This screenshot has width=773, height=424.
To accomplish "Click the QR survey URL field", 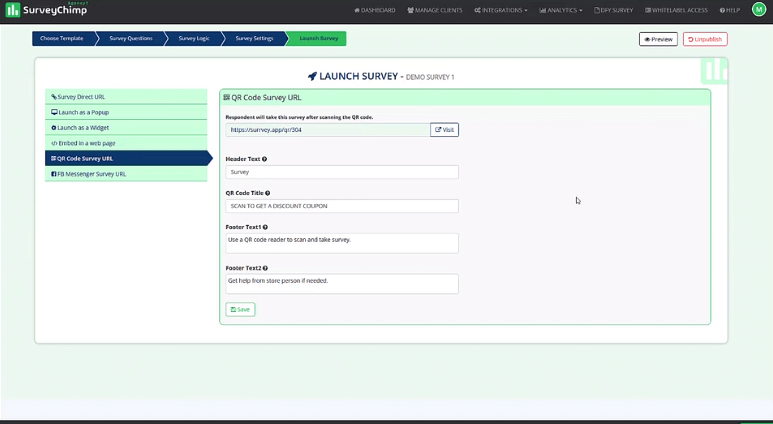I will [328, 130].
